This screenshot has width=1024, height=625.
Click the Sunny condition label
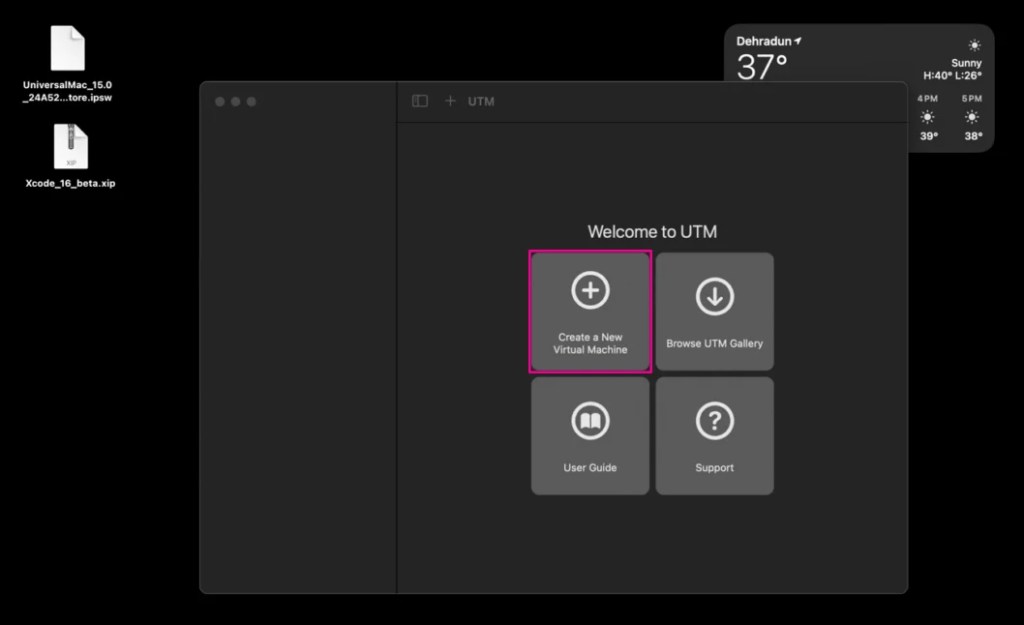point(966,63)
